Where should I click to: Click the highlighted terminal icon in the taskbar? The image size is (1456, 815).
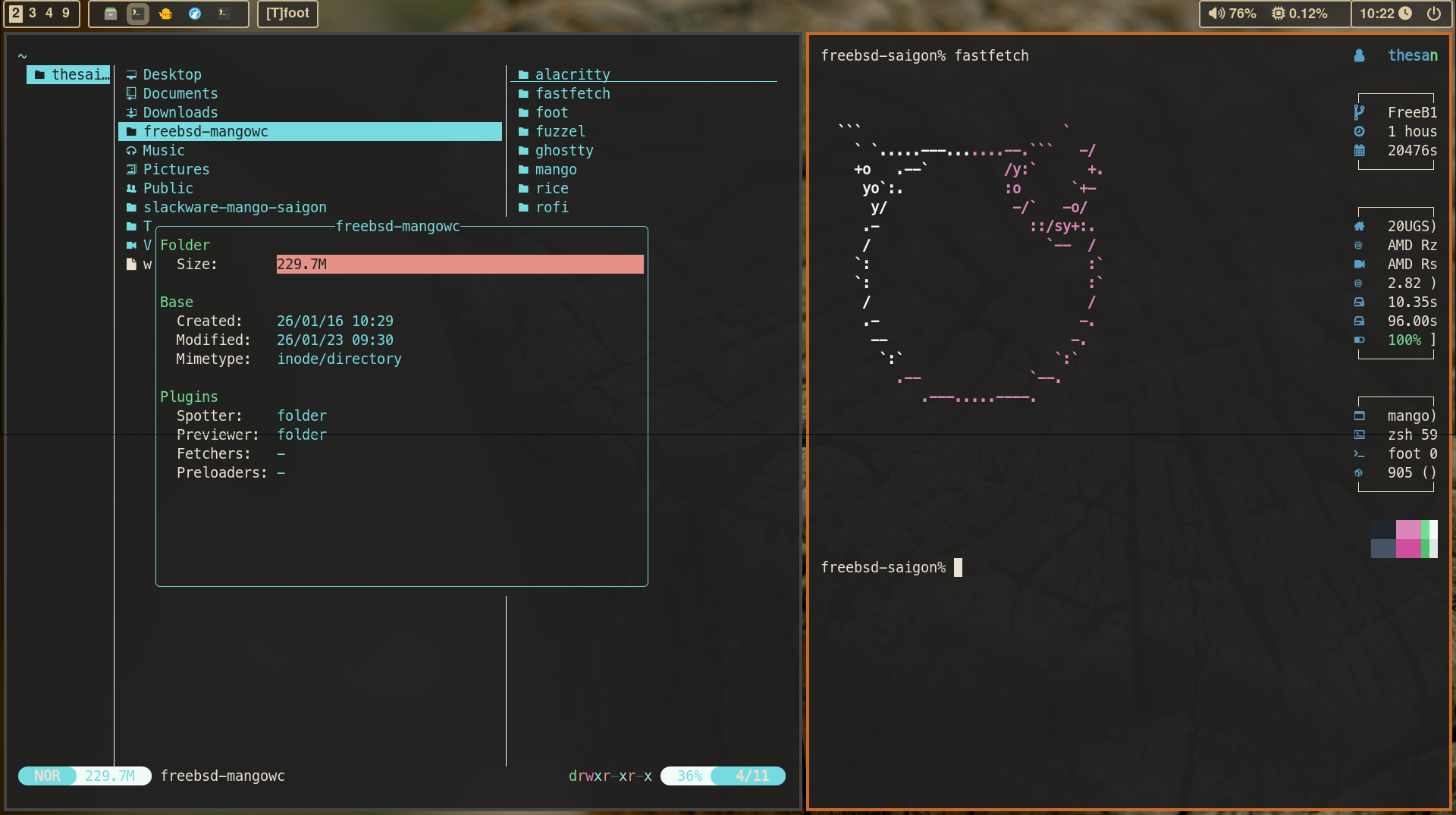[x=138, y=14]
